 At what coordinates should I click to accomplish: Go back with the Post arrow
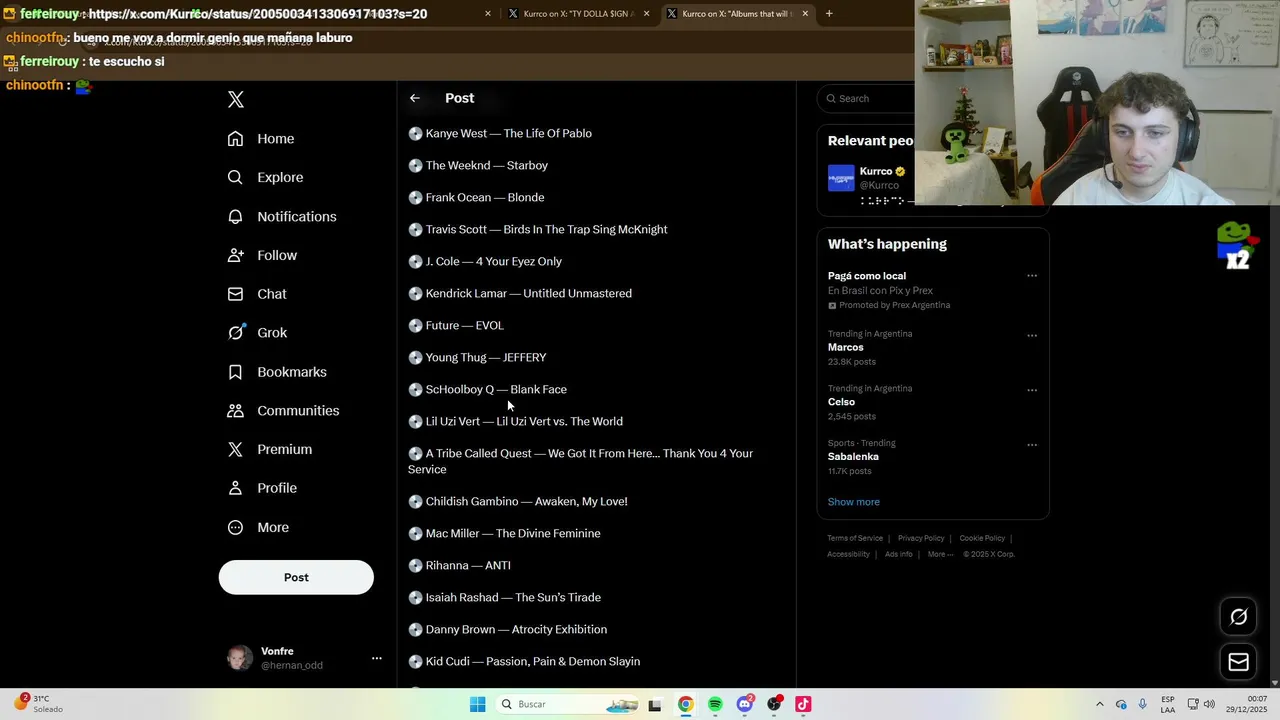(x=415, y=98)
